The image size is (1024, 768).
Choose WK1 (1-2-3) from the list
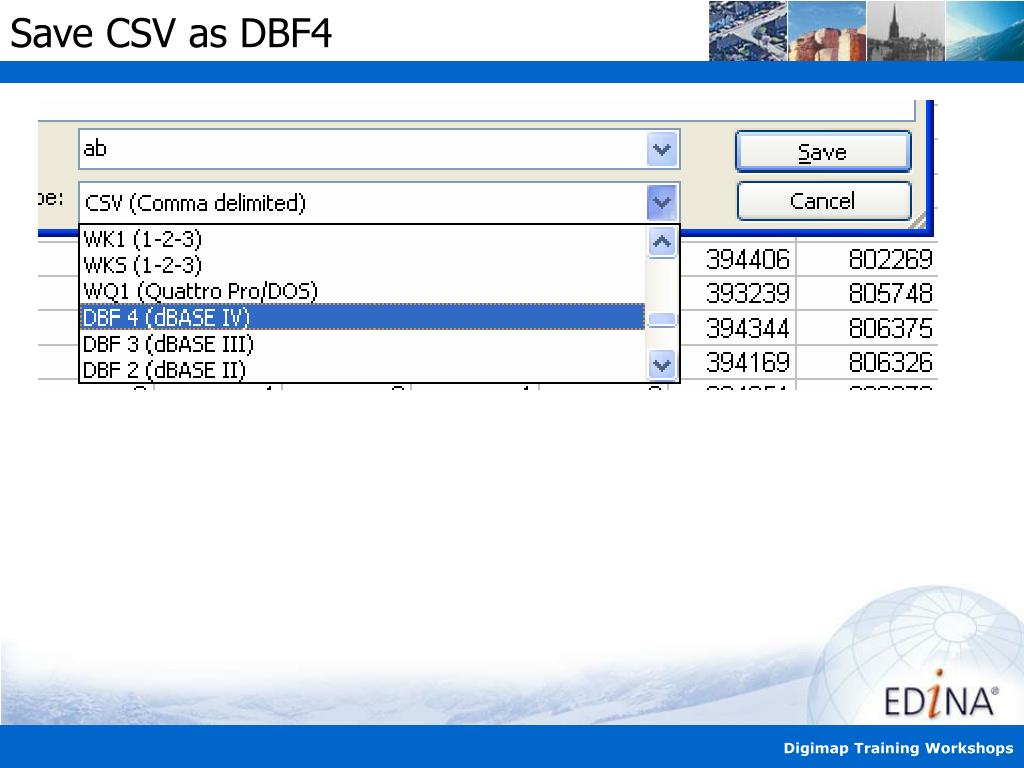pyautogui.click(x=362, y=239)
